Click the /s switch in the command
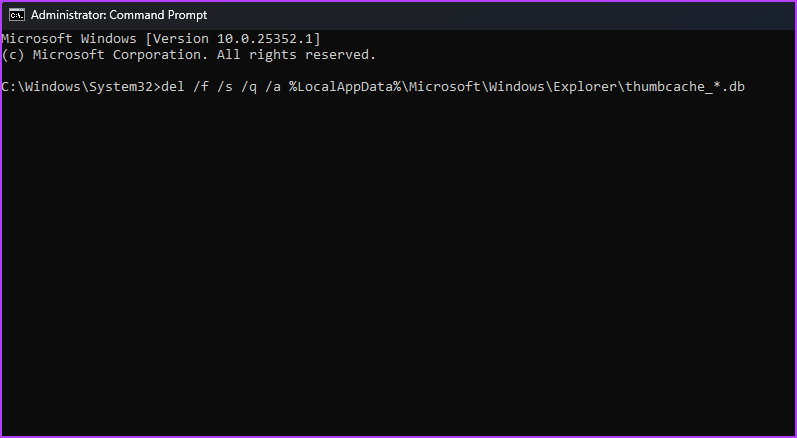Viewport: 797px width, 438px height. [224, 87]
